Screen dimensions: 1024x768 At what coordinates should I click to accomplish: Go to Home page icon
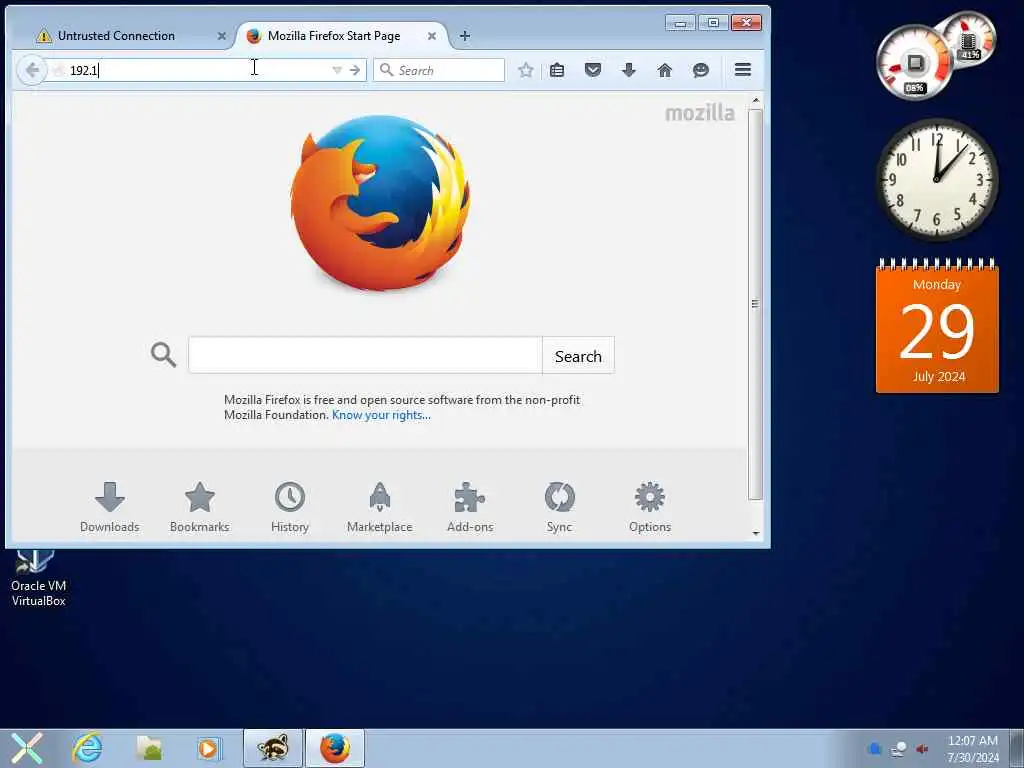click(665, 70)
